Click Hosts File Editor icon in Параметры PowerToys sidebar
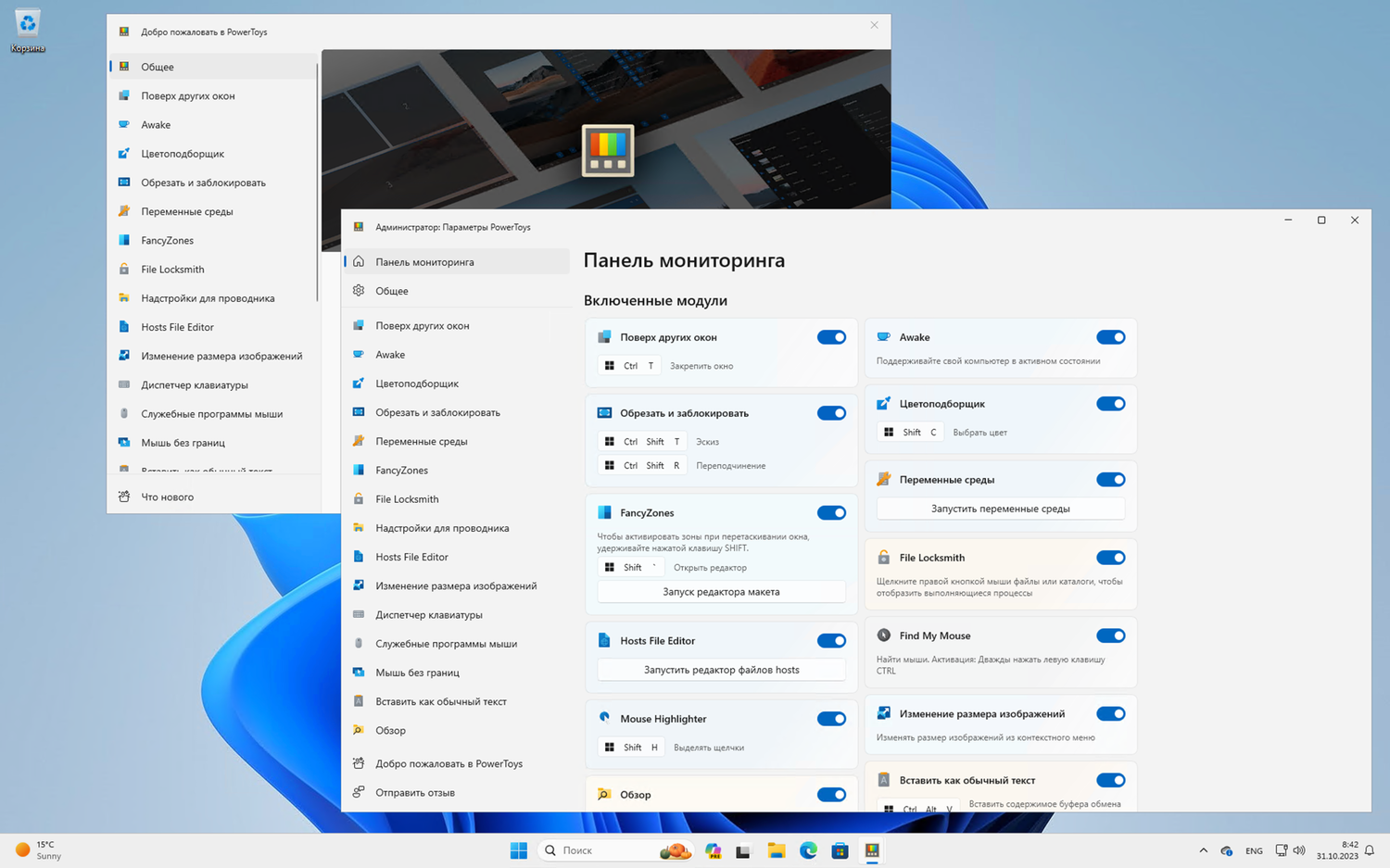This screenshot has width=1390, height=868. (359, 557)
